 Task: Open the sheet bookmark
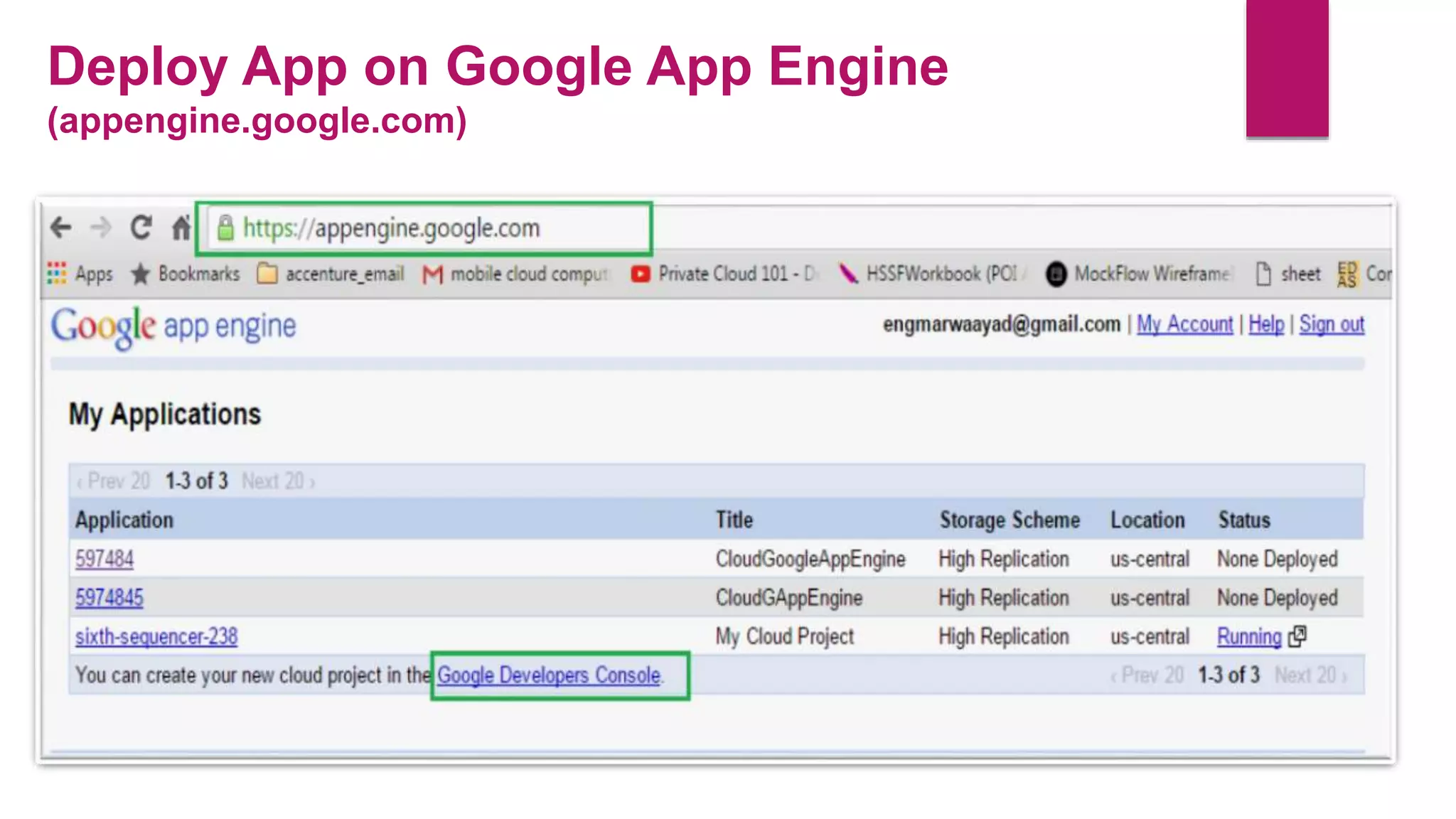coord(1288,274)
